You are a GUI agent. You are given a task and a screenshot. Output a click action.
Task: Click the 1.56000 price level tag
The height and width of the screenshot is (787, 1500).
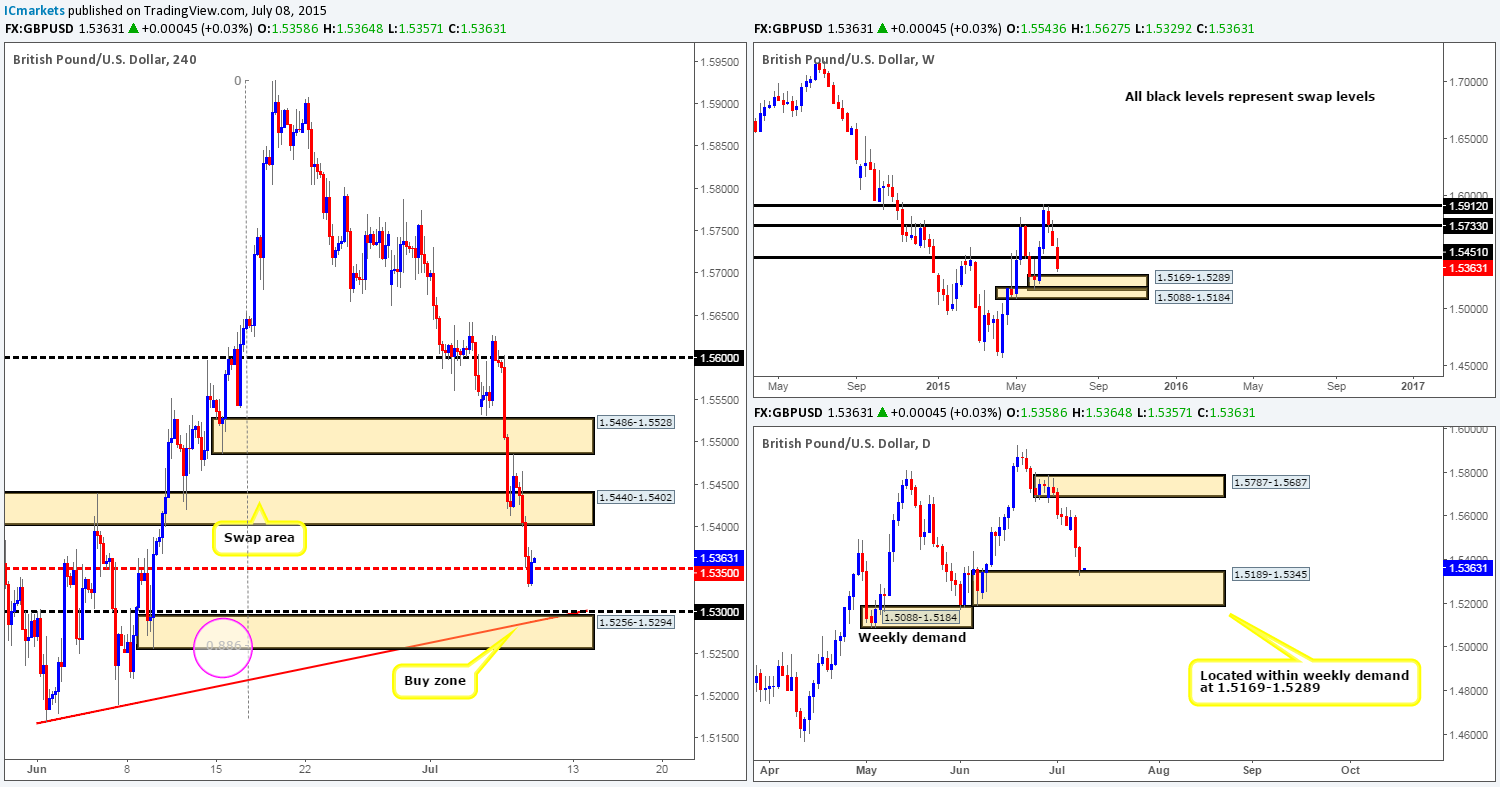pyautogui.click(x=721, y=357)
